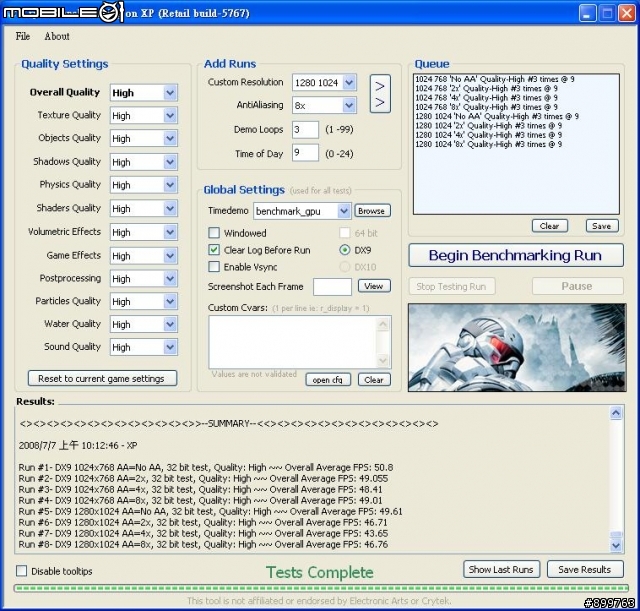Viewport: 640px width, 611px height.
Task: Tick the Disable tooltips checkbox
Action: tap(22, 571)
